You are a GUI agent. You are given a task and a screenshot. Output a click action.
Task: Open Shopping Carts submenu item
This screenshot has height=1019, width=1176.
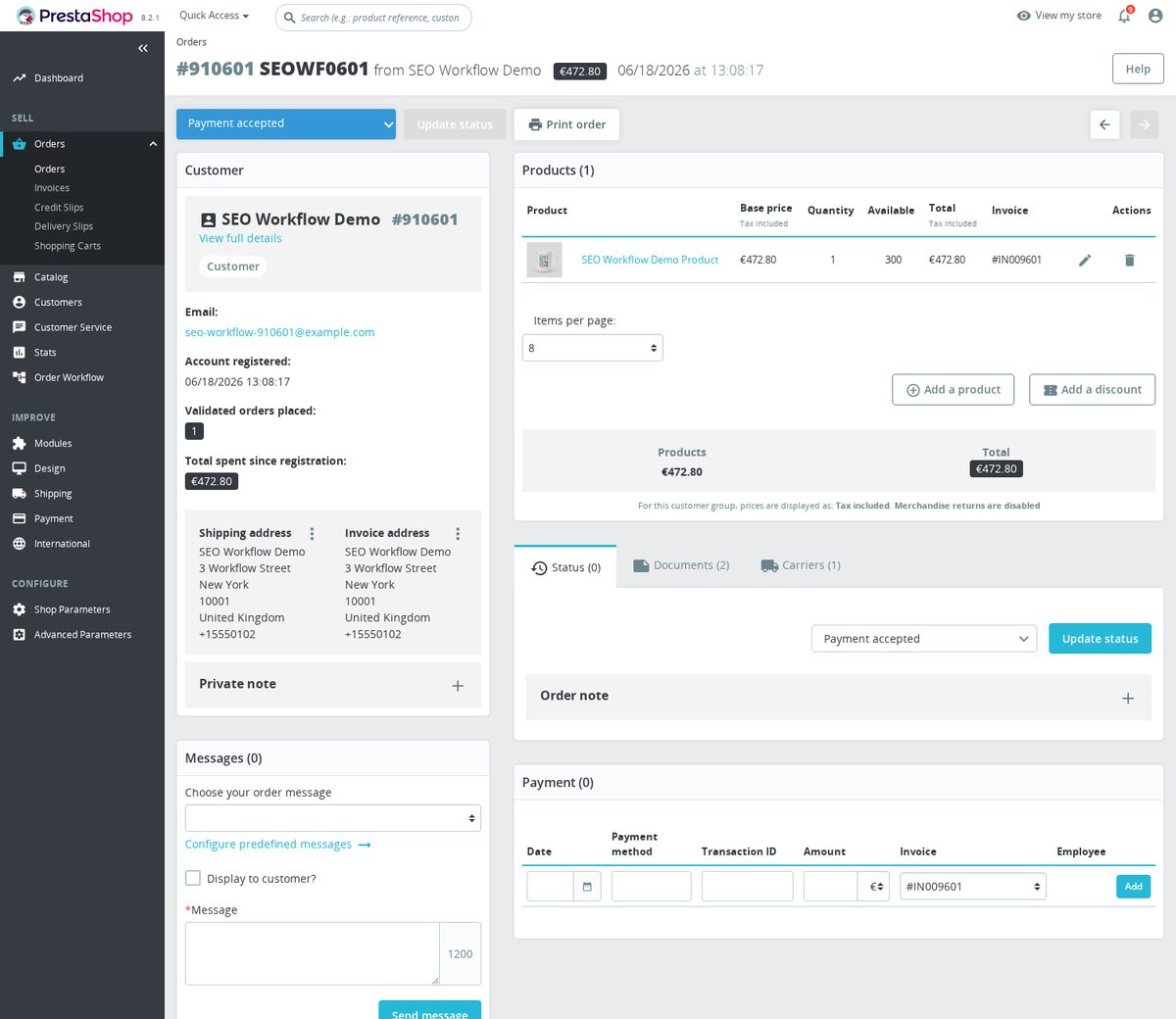(68, 246)
